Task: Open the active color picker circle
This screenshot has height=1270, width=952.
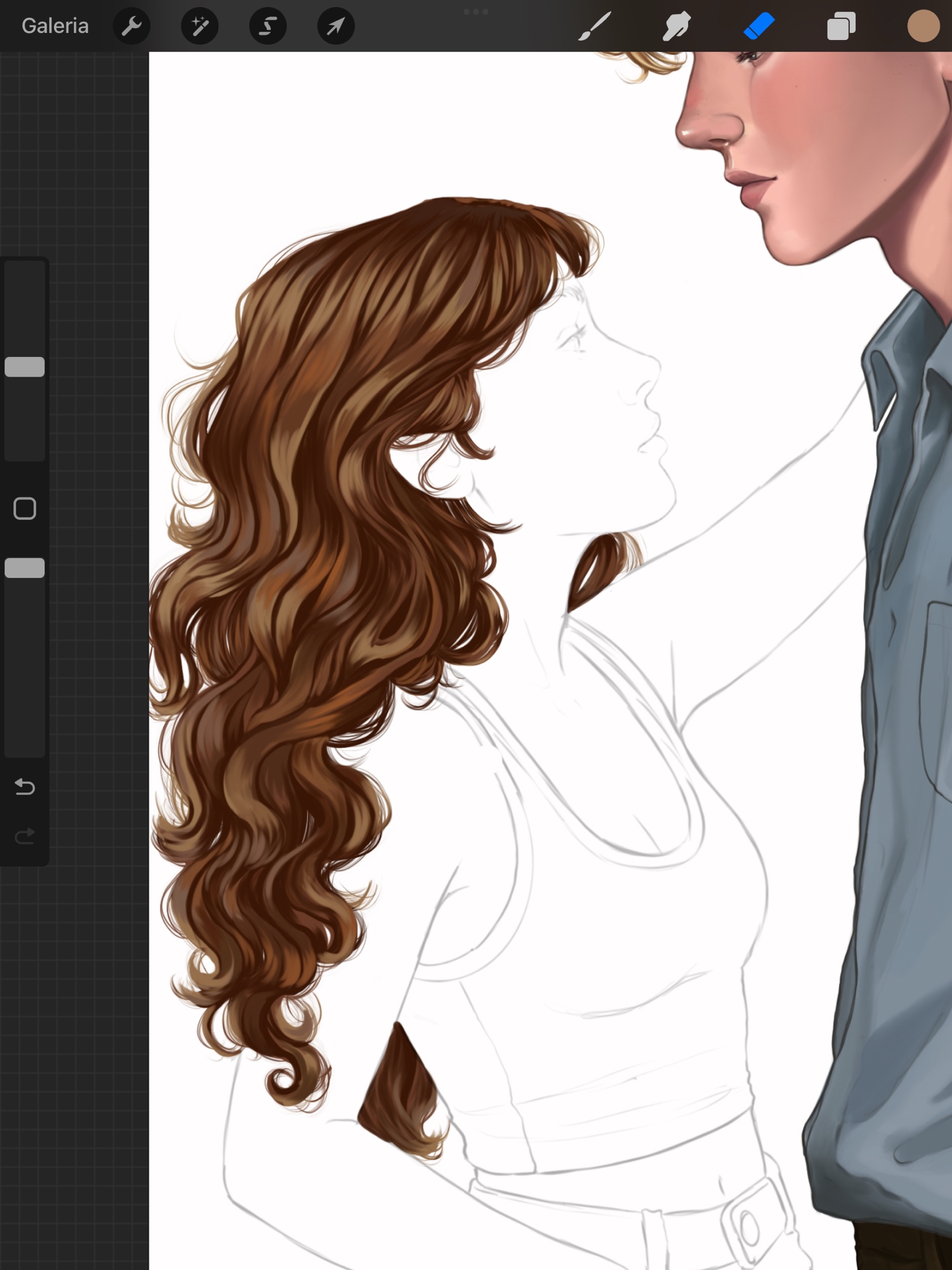Action: coord(923,26)
